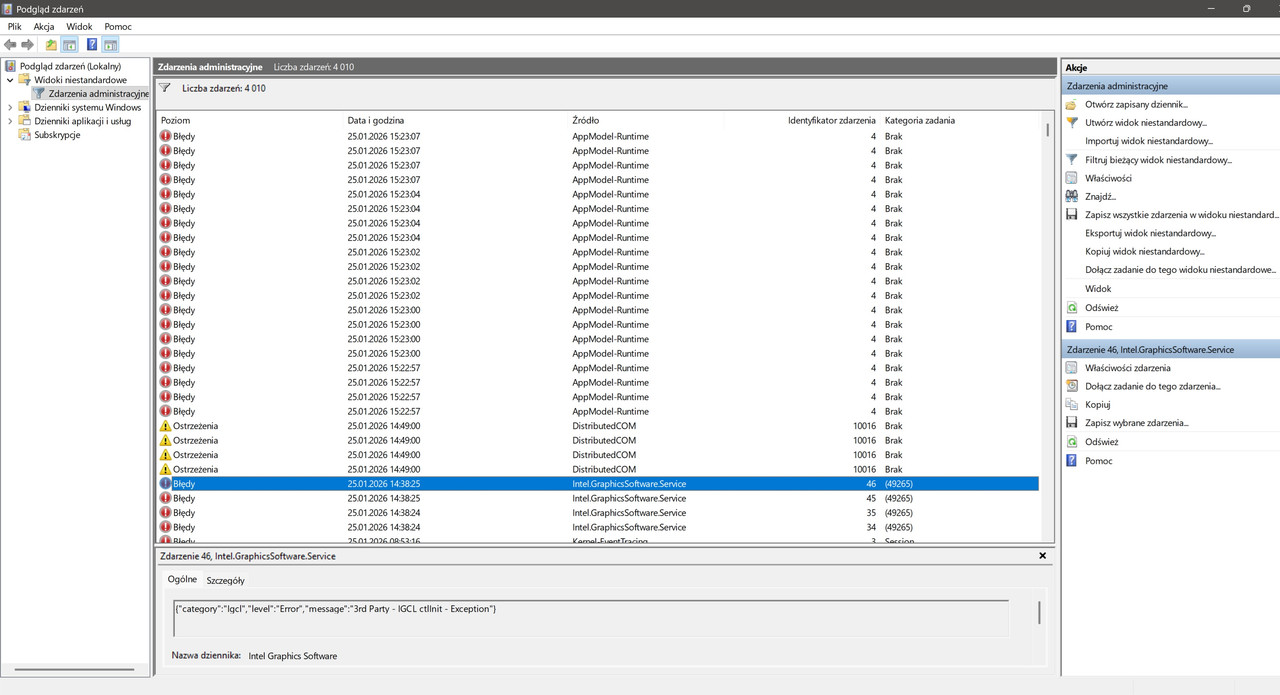Click Filtruj bieżący widok niestandardowy icon
Screen dimensions: 1280x695
tap(1071, 160)
